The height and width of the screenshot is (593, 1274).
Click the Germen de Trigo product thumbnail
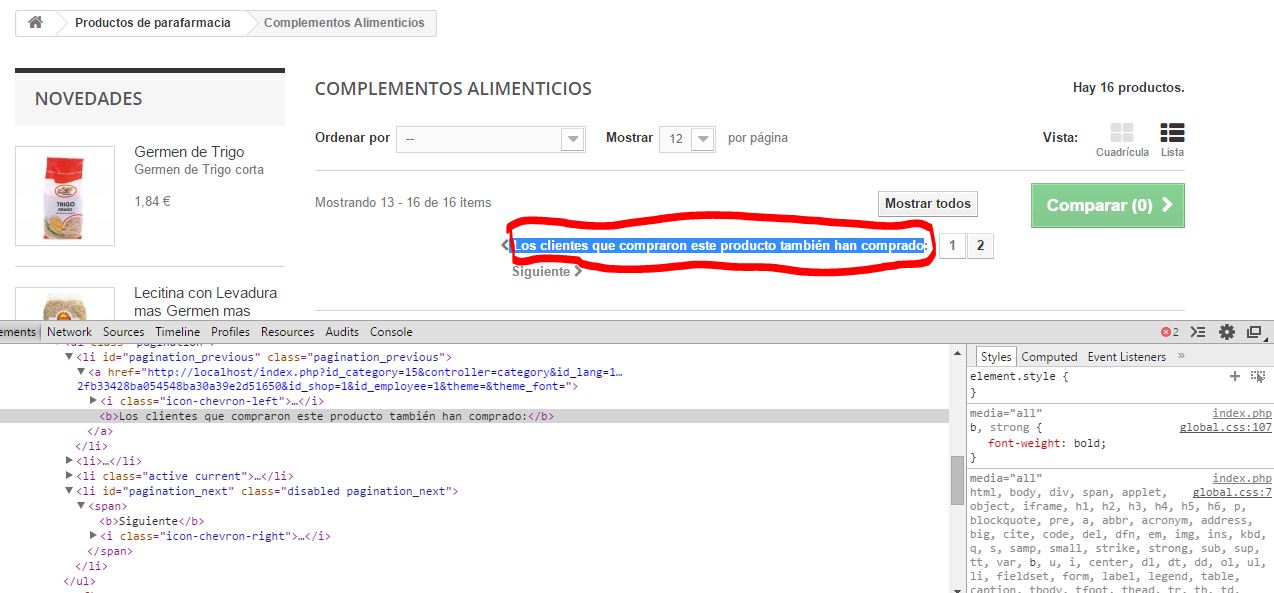point(65,196)
